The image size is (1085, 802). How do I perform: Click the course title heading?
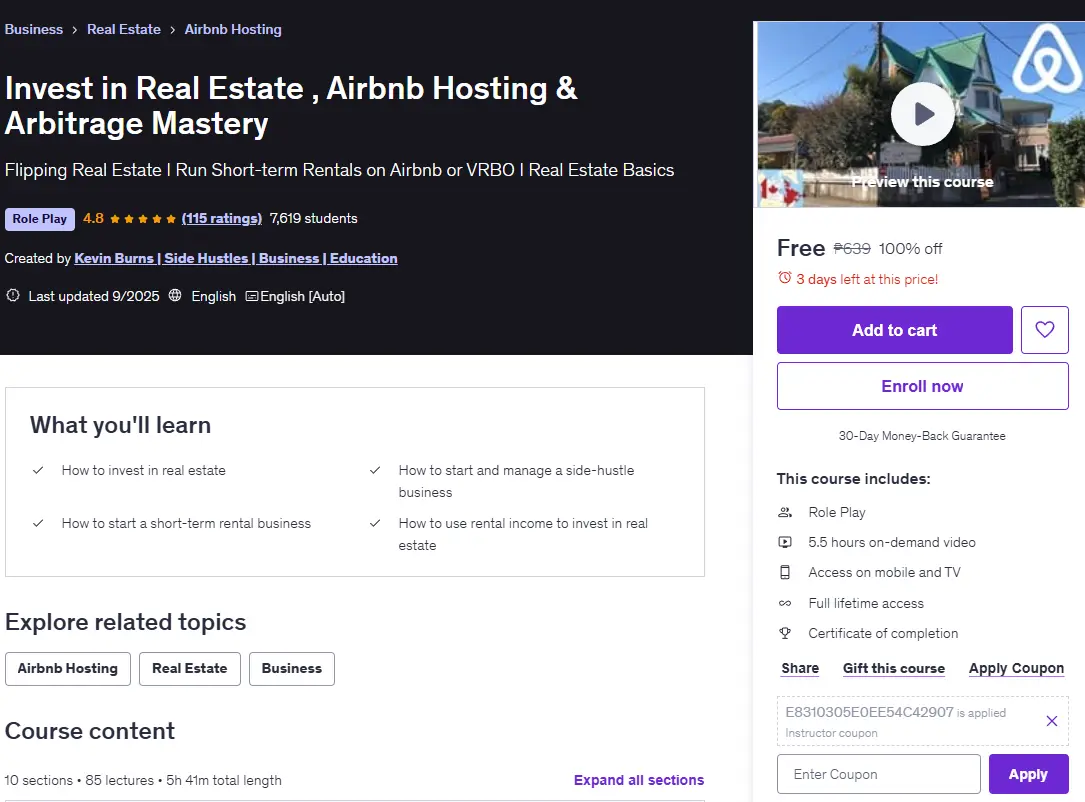tap(291, 106)
